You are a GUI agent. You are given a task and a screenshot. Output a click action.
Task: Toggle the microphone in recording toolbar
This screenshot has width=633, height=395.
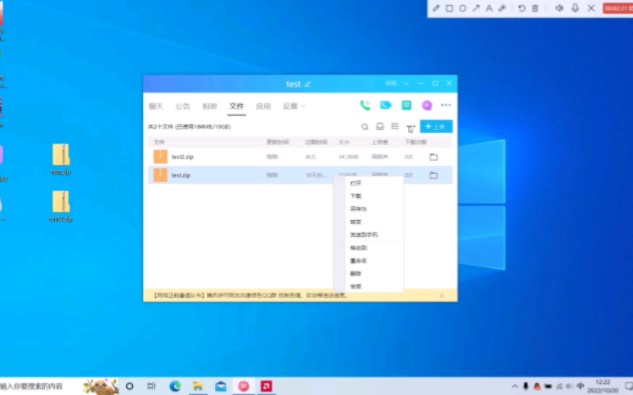tap(575, 8)
